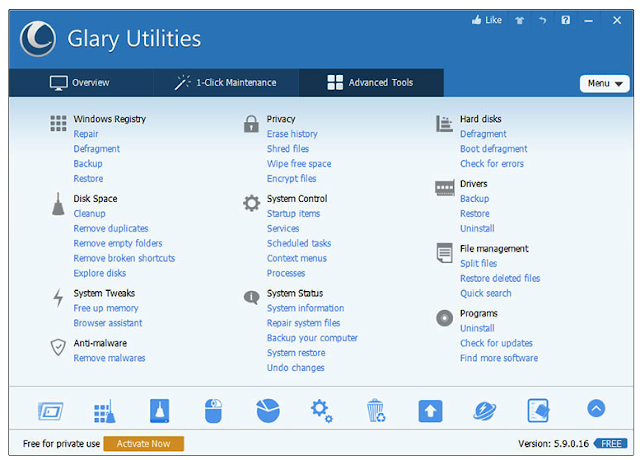Screen dimensions: 640x460
Task: Click Remove broken shortcuts link
Action: [x=124, y=258]
